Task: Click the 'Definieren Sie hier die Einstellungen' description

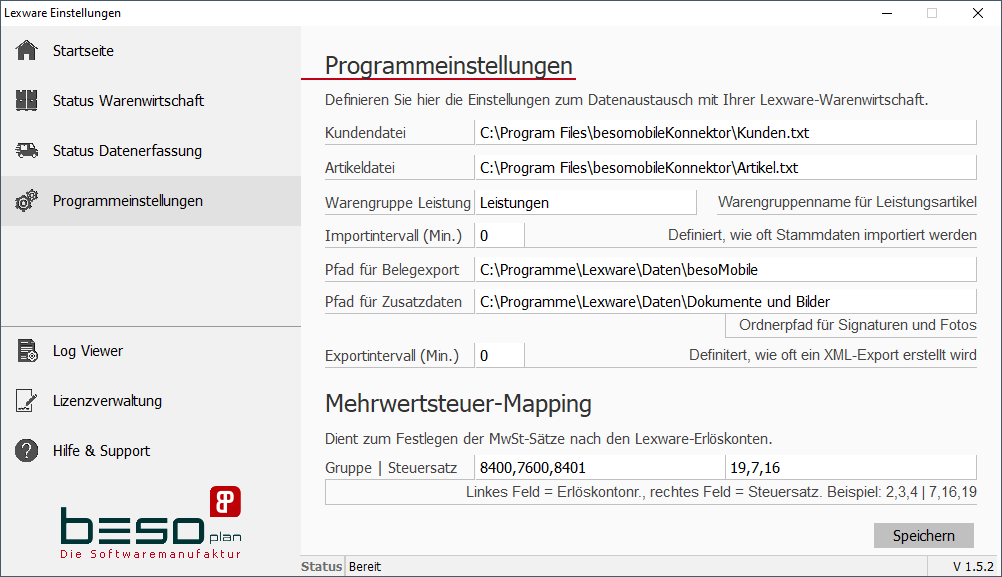Action: coord(626,100)
